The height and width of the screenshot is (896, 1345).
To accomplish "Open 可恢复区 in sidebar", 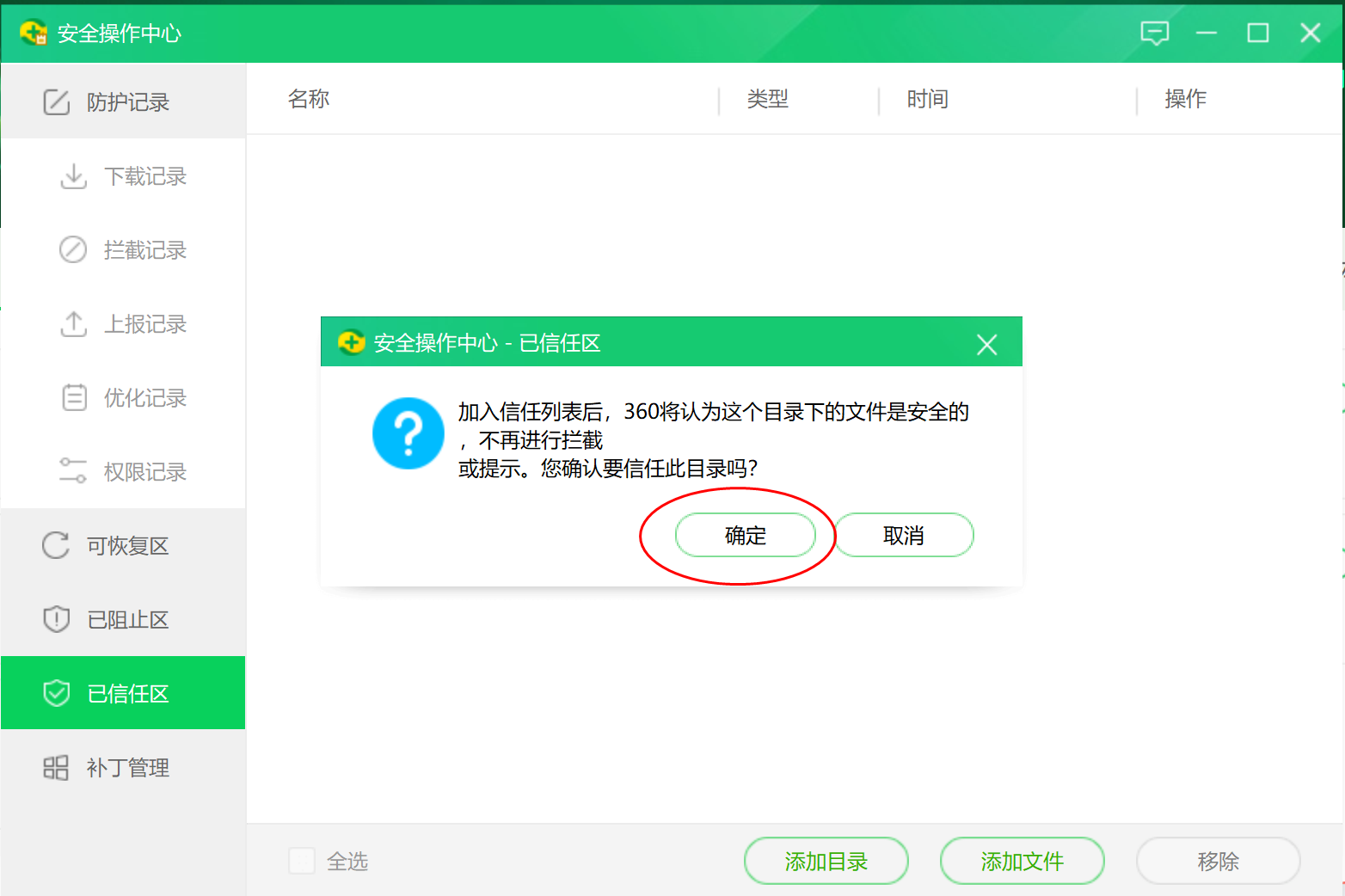I will 123,545.
